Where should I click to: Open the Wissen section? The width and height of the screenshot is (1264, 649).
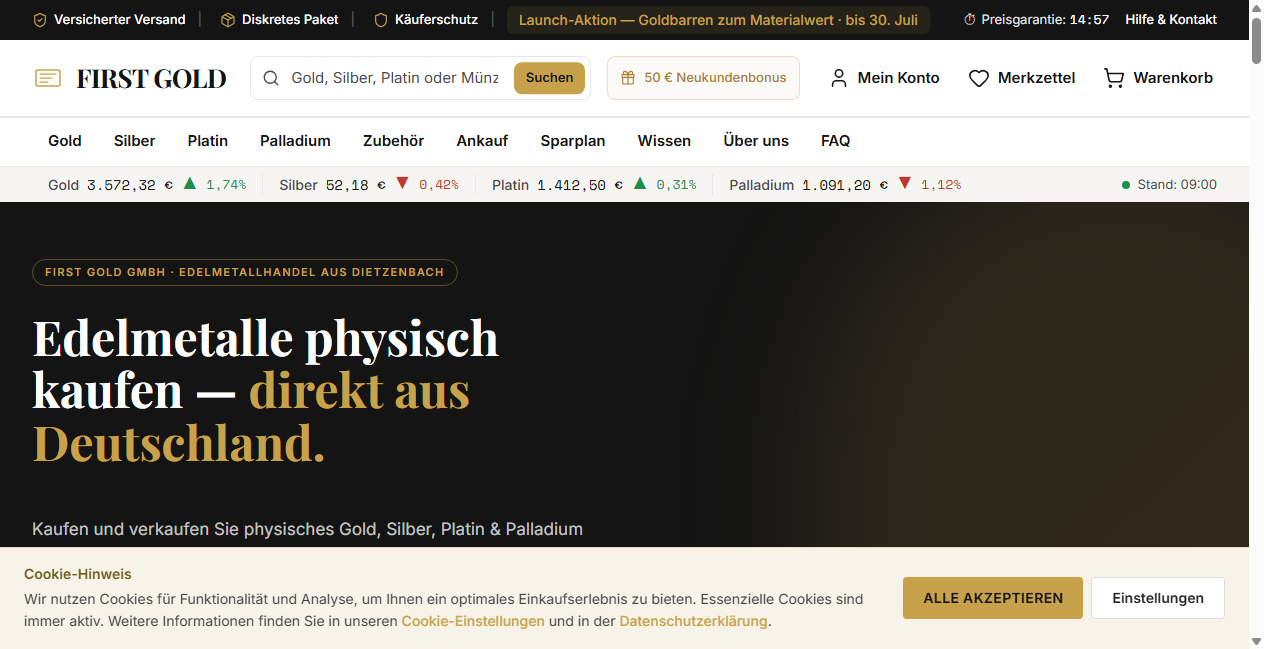pyautogui.click(x=664, y=141)
